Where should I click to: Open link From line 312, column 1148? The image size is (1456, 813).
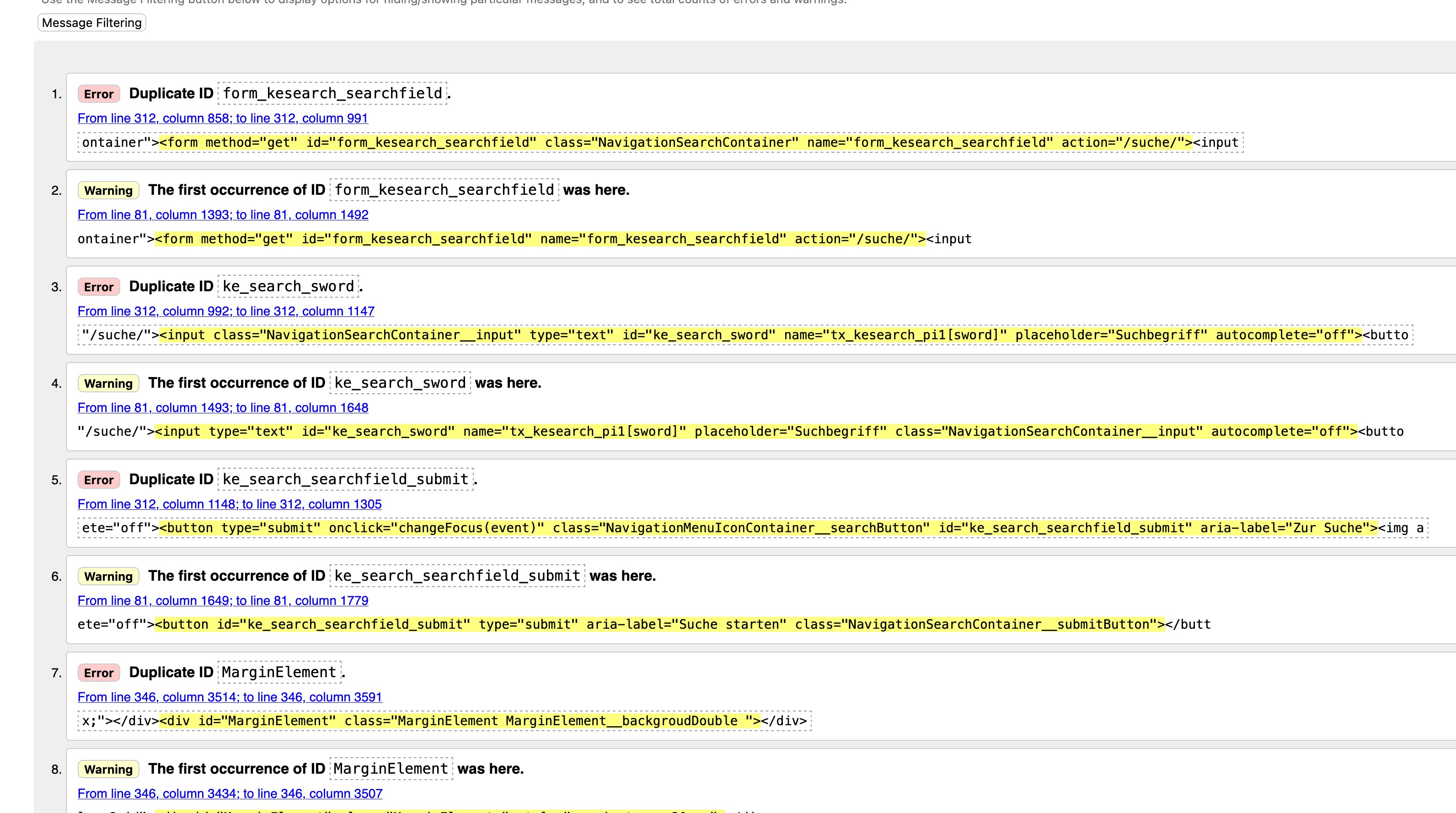[x=229, y=504]
